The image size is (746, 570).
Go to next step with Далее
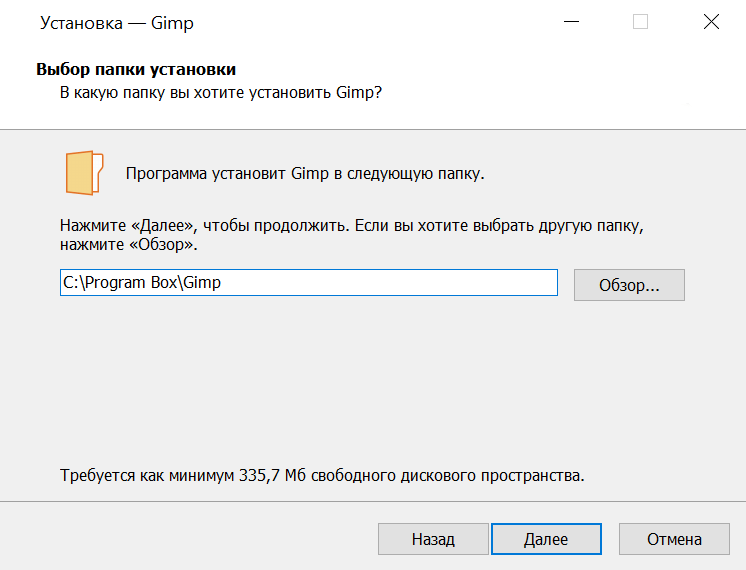click(x=546, y=539)
